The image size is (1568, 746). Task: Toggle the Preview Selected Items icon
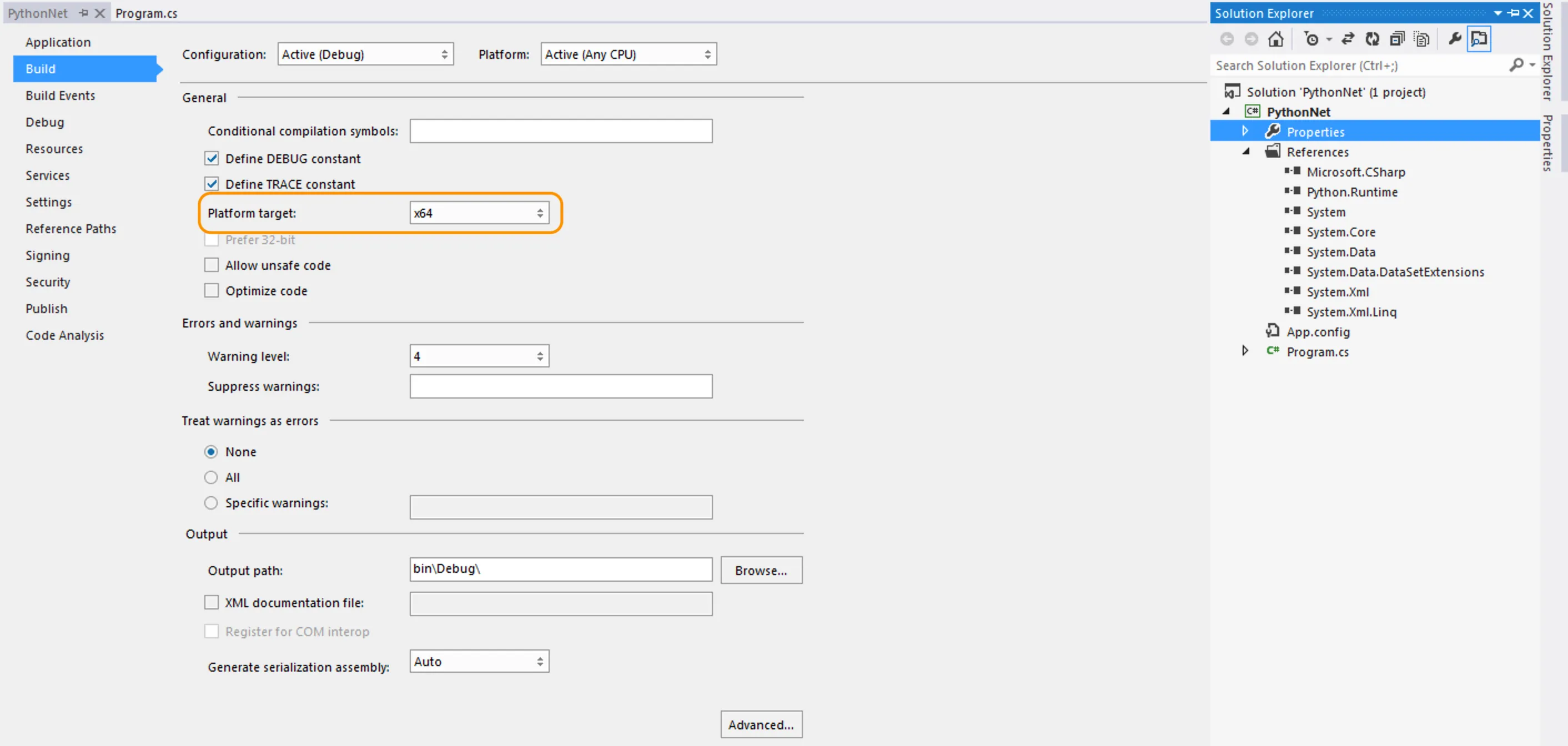pos(1479,39)
